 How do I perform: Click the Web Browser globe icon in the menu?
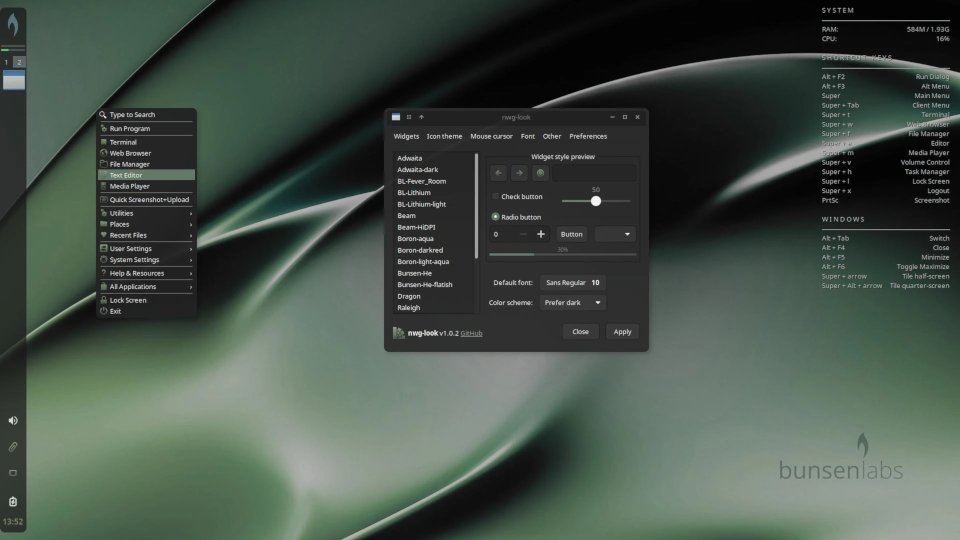pyautogui.click(x=103, y=153)
